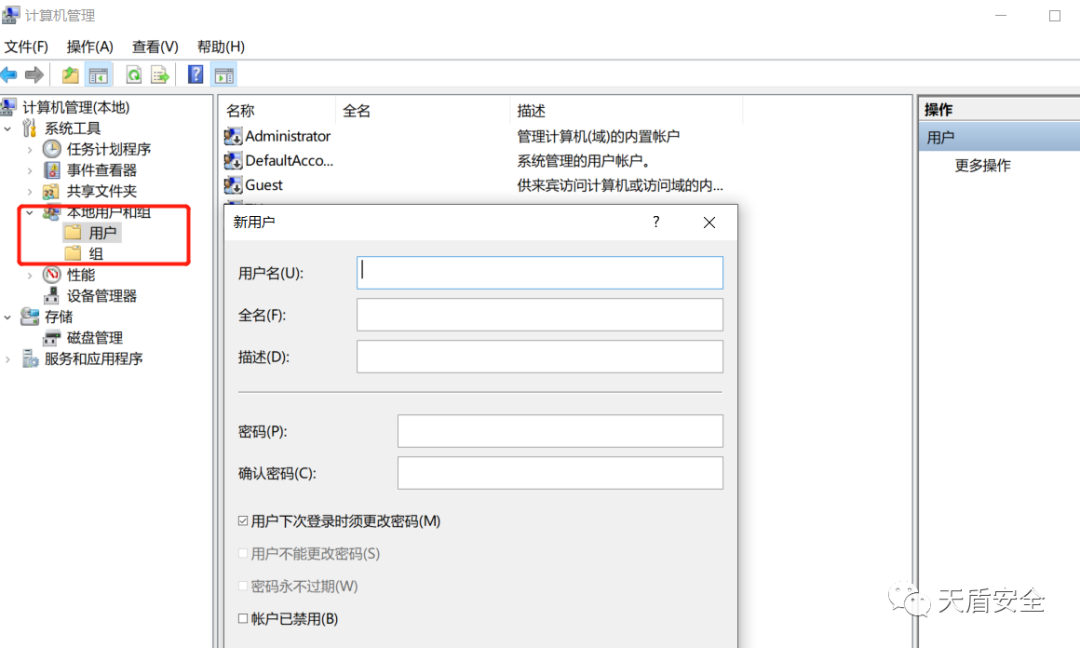Image resolution: width=1080 pixels, height=648 pixels.
Task: Click the 设备管理器 icon
Action: click(52, 296)
